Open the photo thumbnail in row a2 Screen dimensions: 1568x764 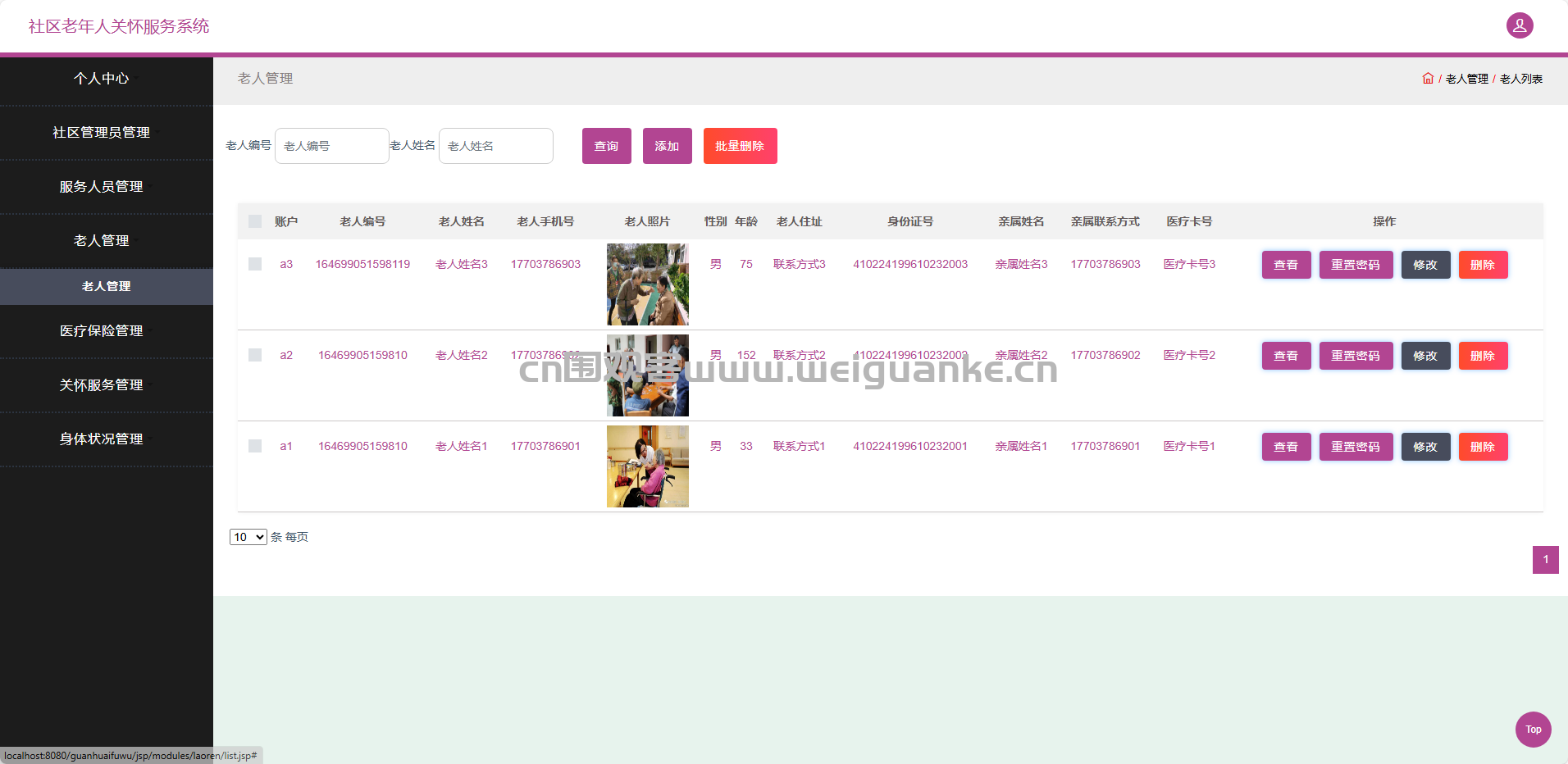[x=648, y=375]
